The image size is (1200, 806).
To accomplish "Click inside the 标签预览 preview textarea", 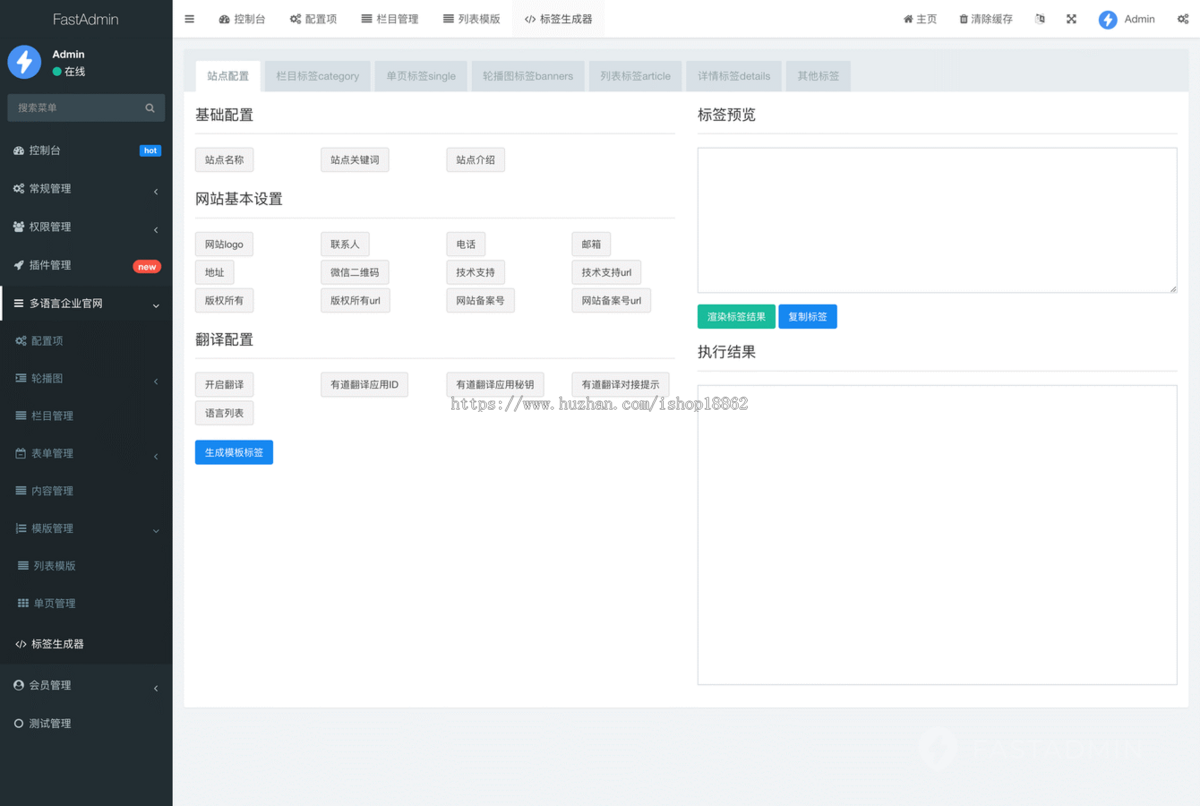I will point(937,219).
